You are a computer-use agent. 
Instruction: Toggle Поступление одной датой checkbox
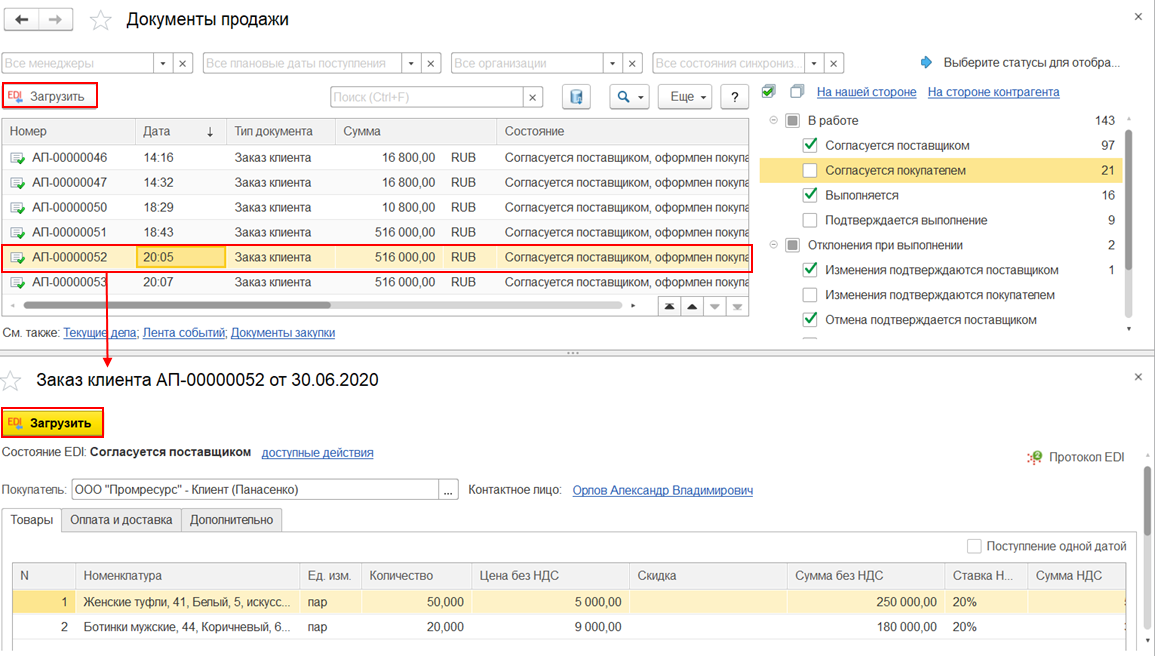[x=974, y=546]
